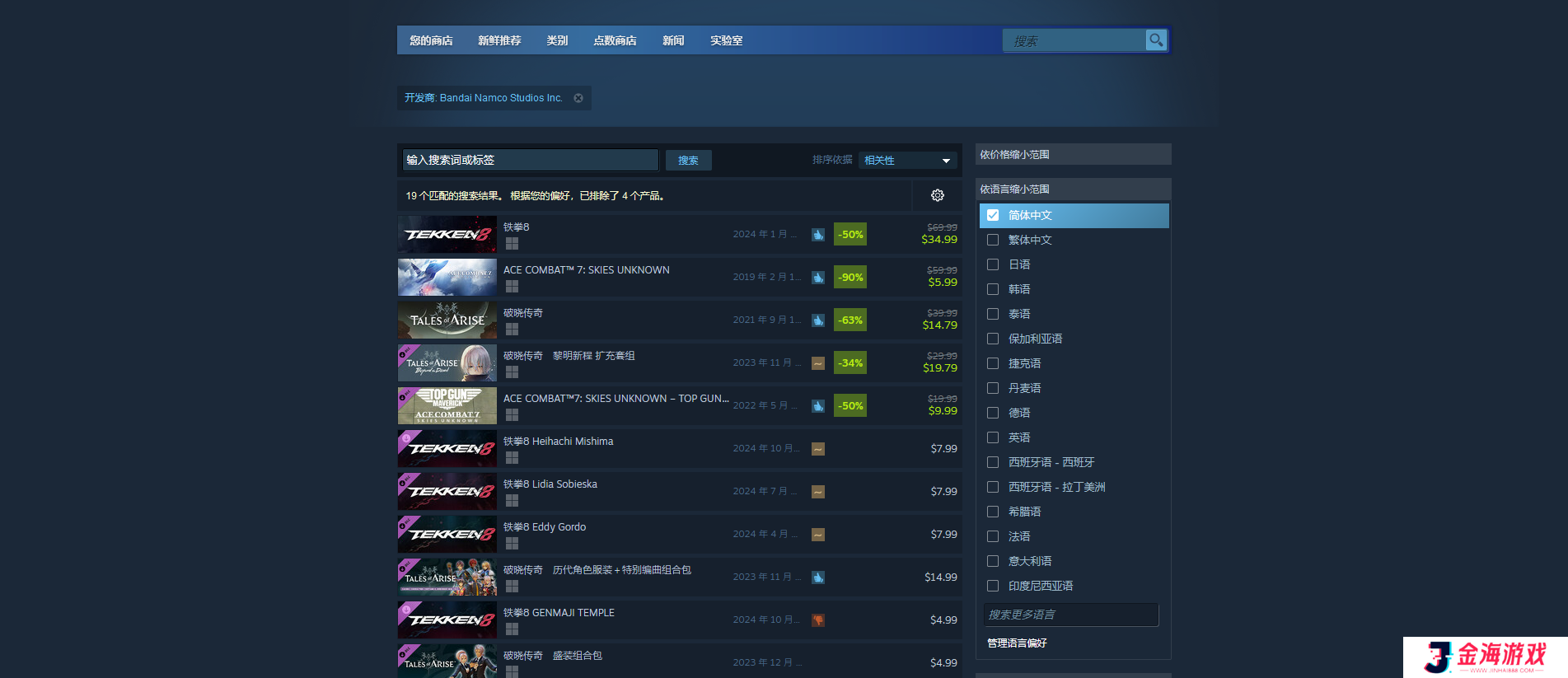Click the negative review icon for 铁拳8 GENMAJI TEMPLE
This screenshot has height=678, width=1568.
(818, 620)
